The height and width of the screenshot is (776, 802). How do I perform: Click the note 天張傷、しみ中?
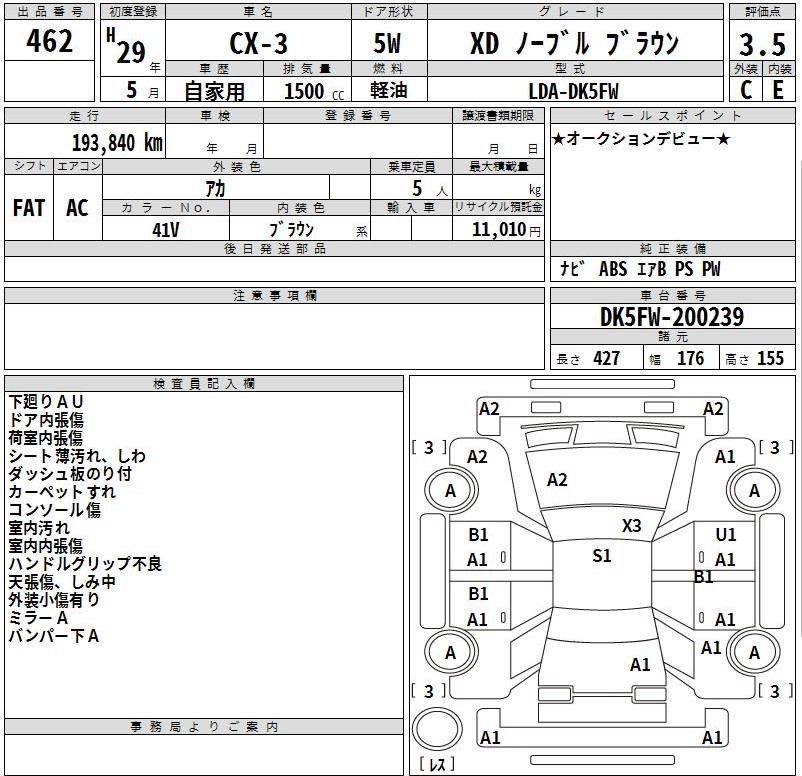tap(62, 582)
